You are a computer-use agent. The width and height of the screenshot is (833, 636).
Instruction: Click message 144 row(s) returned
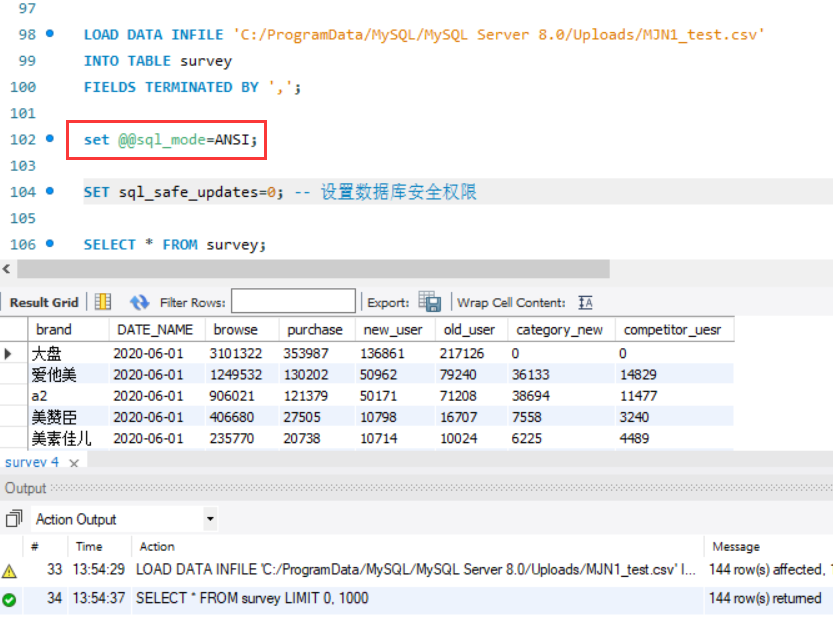(765, 598)
